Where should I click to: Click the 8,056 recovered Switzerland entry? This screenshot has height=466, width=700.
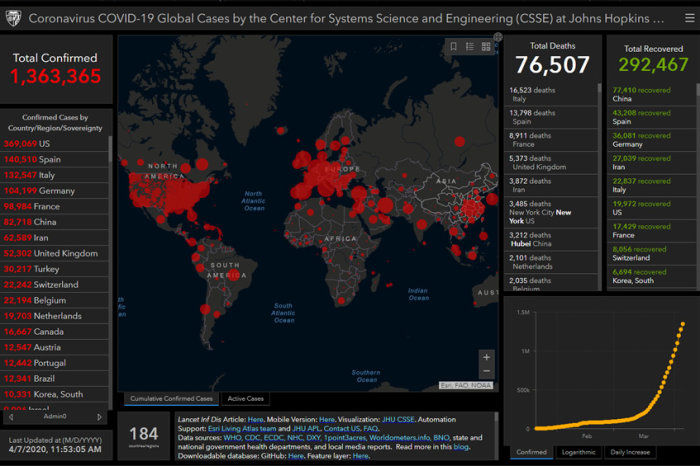pos(651,254)
